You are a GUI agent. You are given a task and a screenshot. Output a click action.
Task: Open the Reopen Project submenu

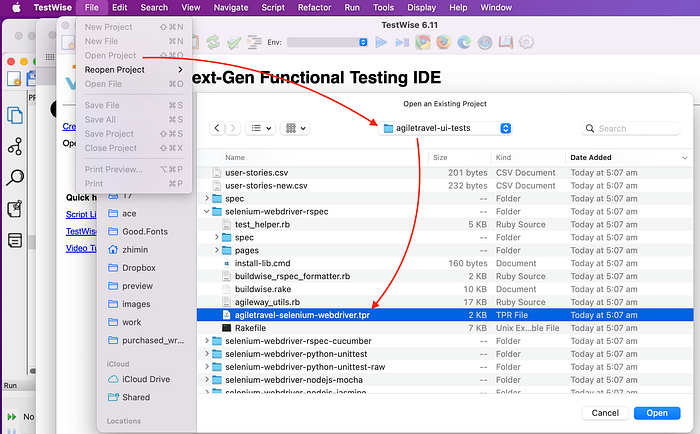133,70
